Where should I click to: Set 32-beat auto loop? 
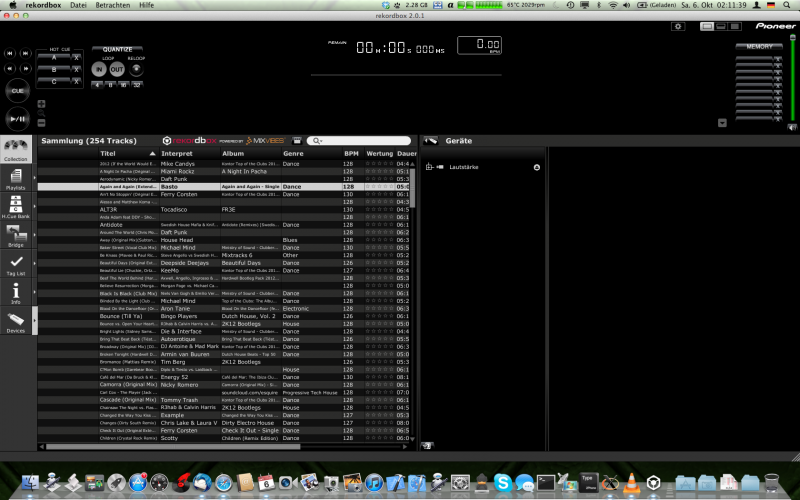(x=137, y=85)
